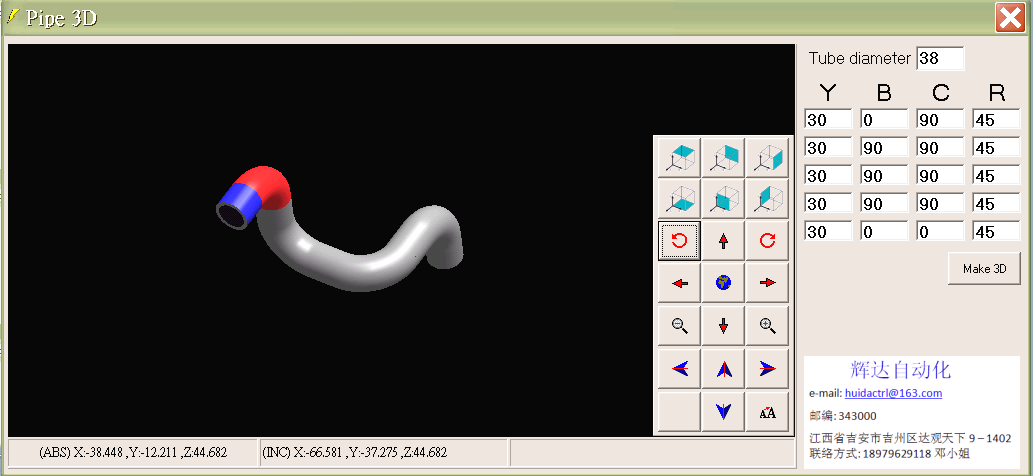Click the AA text icon

tap(767, 412)
